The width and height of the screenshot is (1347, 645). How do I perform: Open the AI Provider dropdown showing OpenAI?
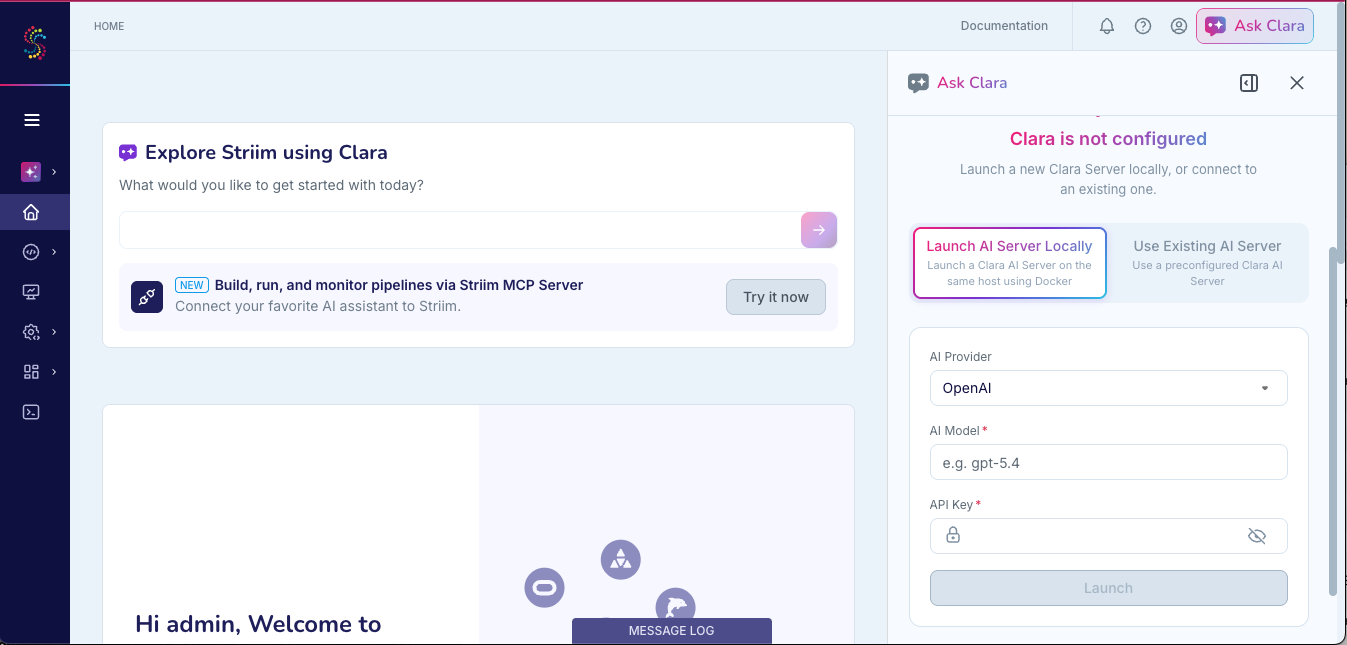point(1108,388)
